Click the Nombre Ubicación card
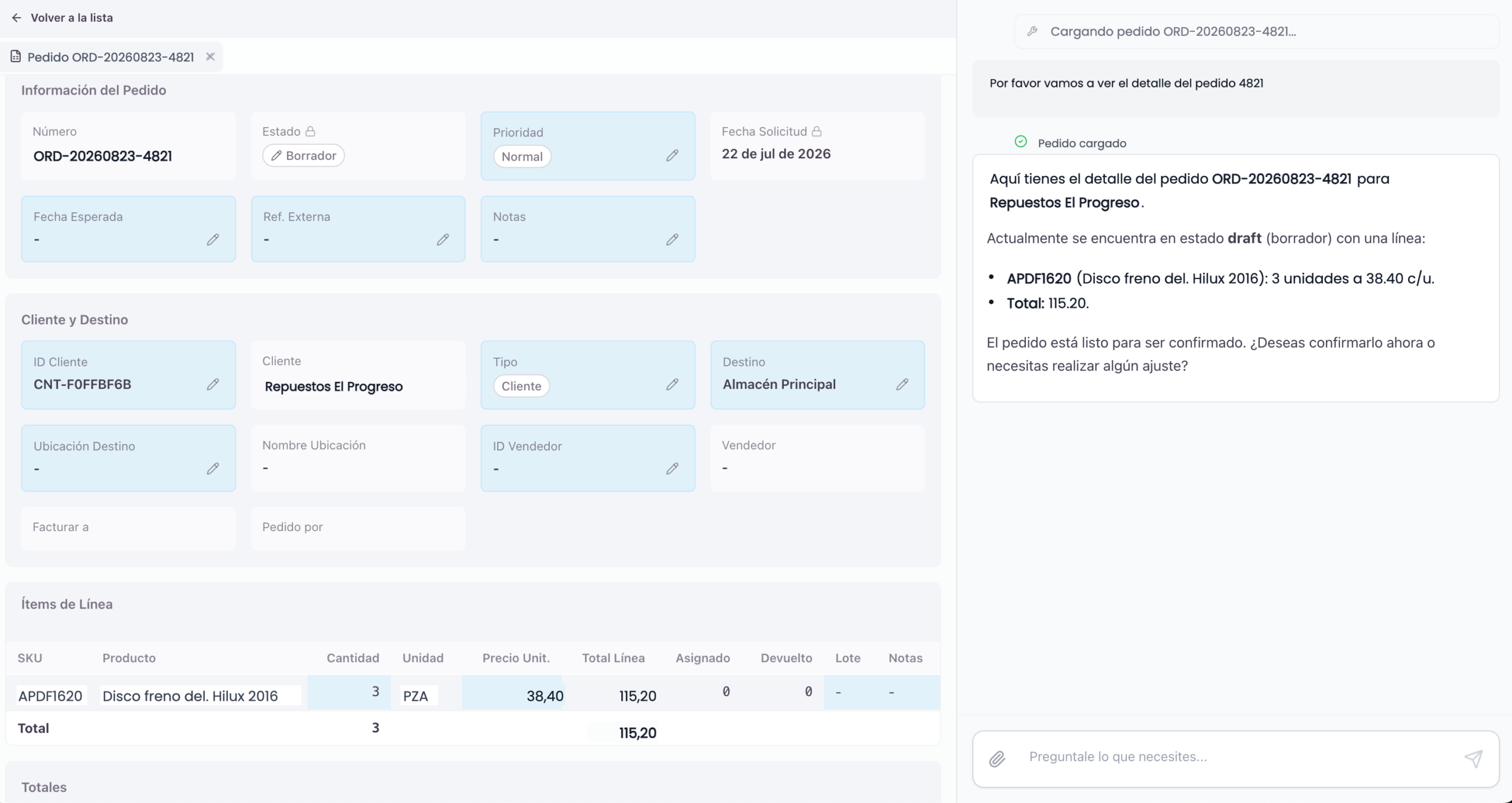The height and width of the screenshot is (803, 1512). pyautogui.click(x=358, y=458)
